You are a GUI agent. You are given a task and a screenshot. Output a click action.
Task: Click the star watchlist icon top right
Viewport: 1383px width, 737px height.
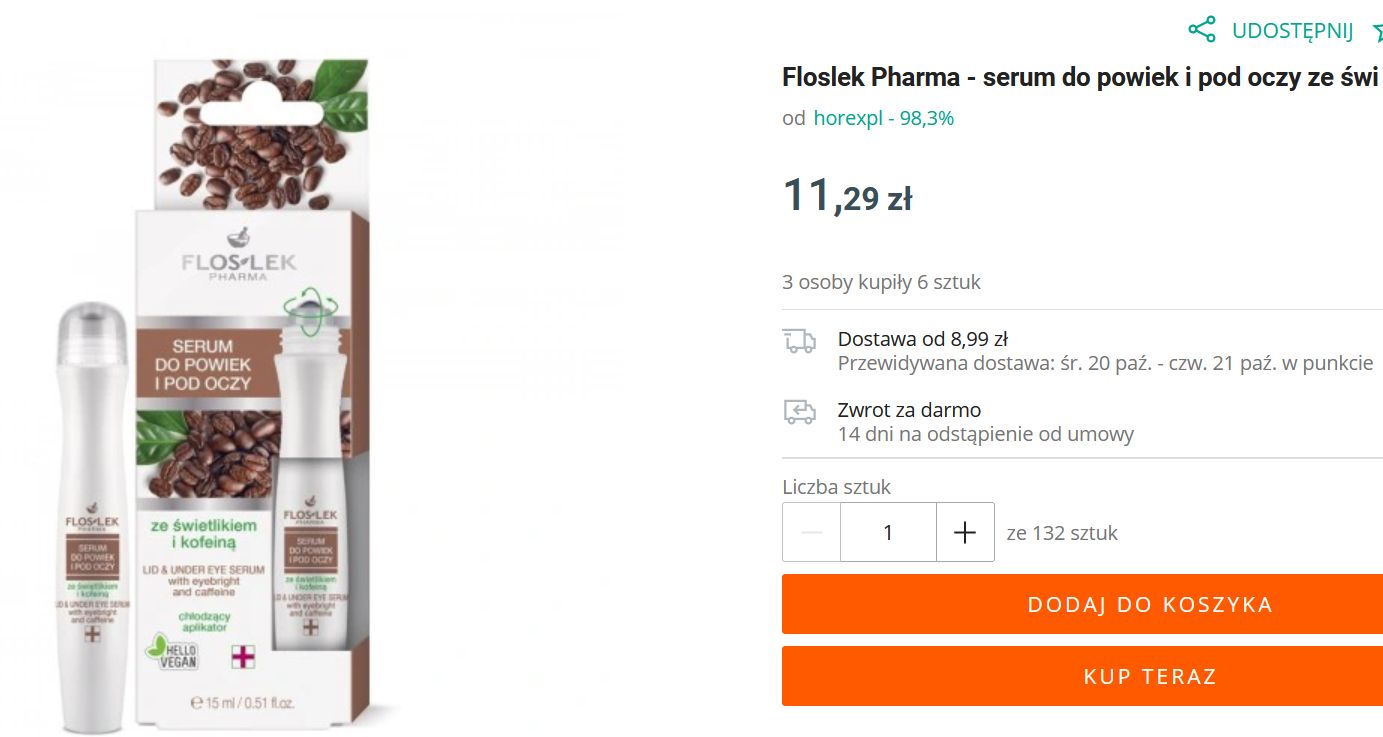1377,31
